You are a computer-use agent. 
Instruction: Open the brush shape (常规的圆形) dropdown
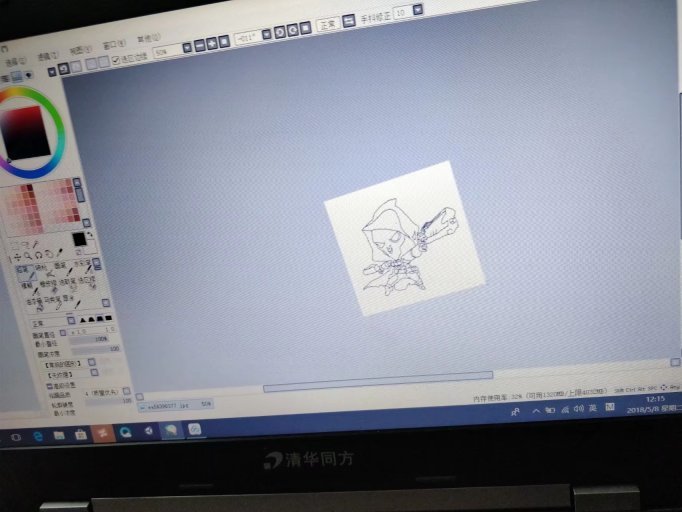92,362
